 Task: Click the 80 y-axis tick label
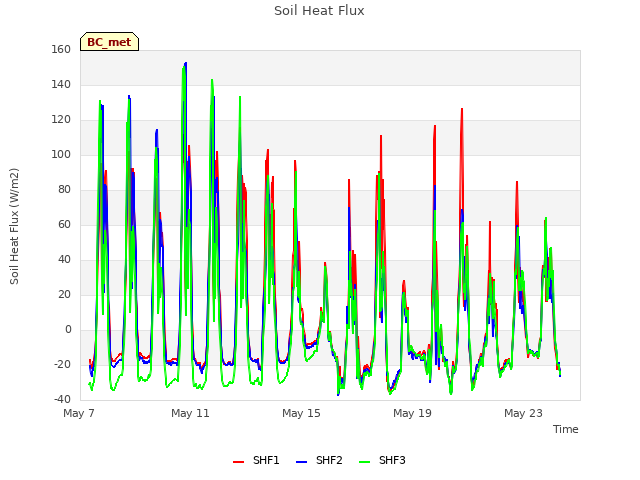click(x=64, y=189)
